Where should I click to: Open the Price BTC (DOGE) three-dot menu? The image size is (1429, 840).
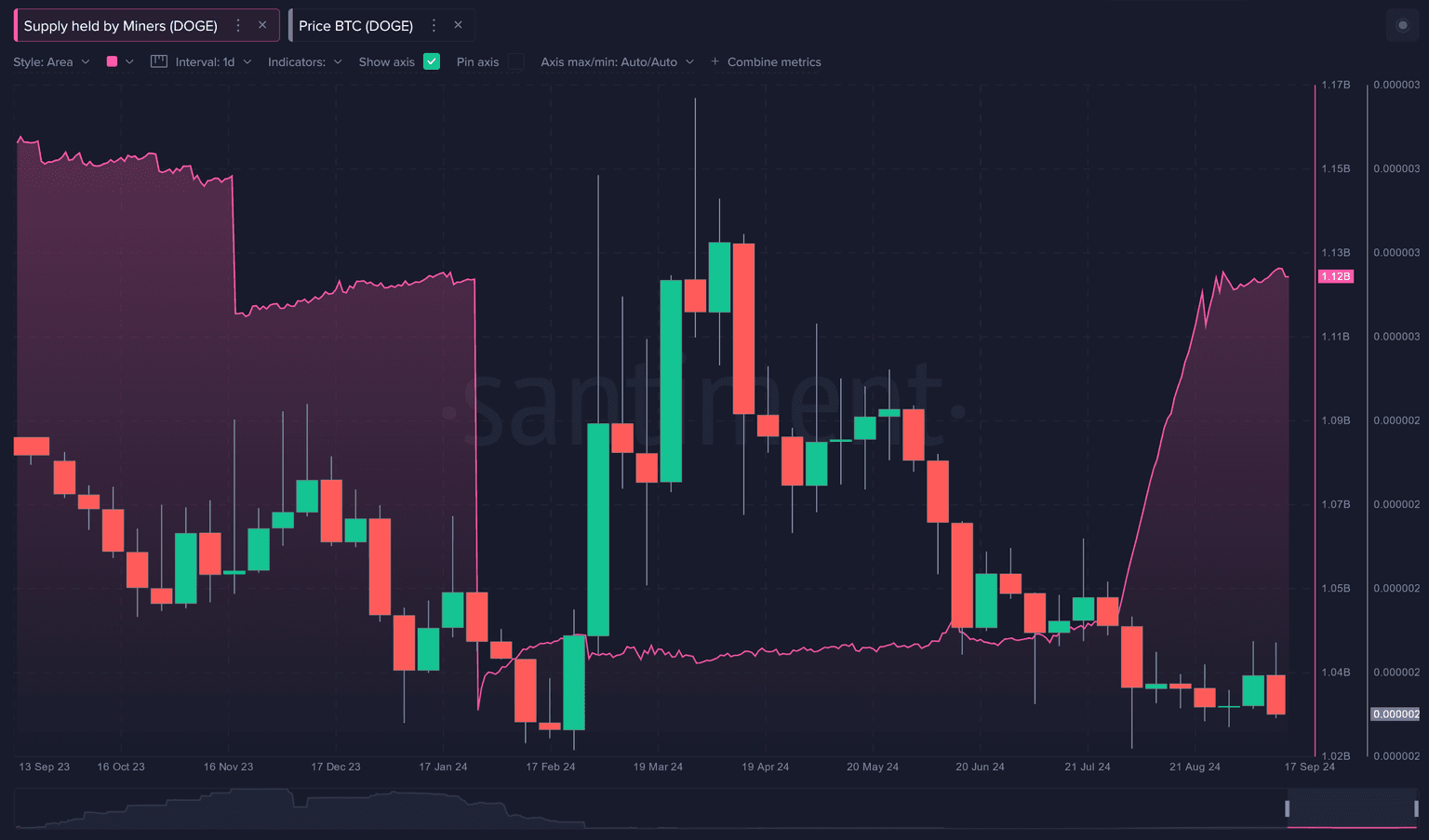pyautogui.click(x=434, y=26)
